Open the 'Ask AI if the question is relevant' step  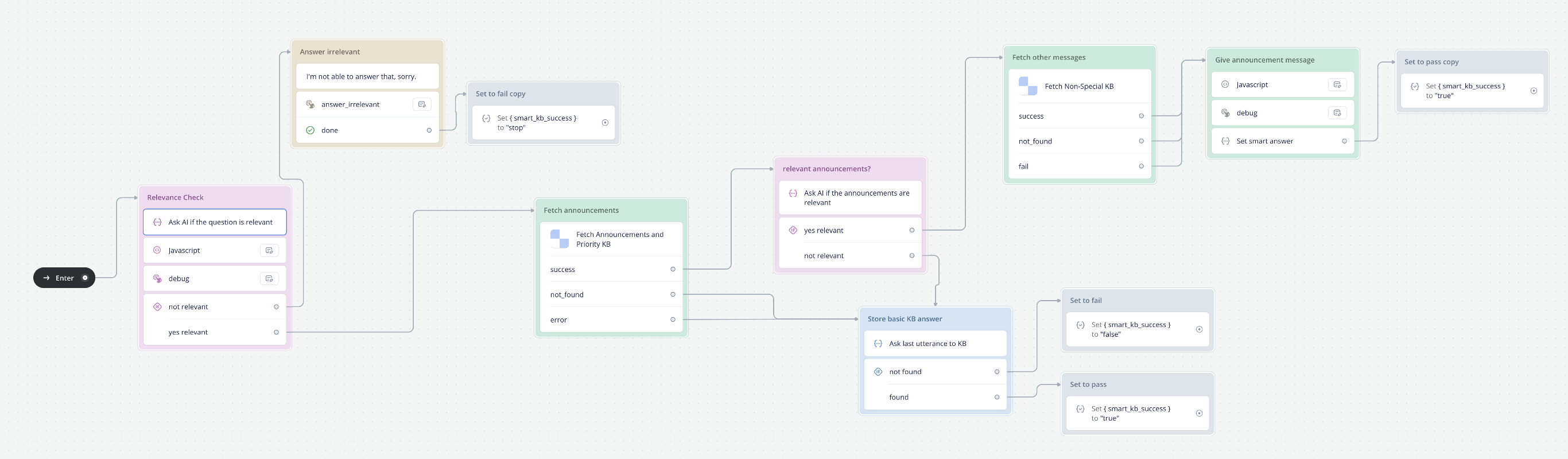[215, 222]
